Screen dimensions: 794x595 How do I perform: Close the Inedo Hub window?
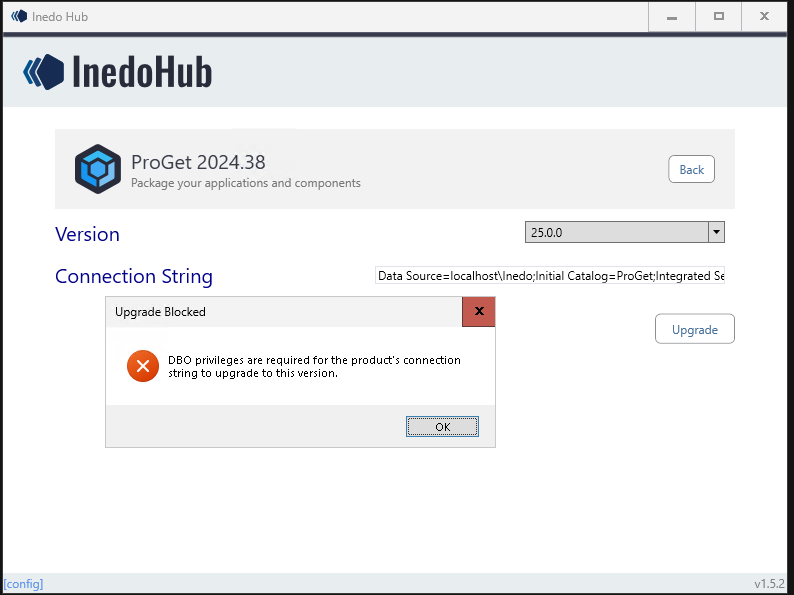(x=765, y=17)
